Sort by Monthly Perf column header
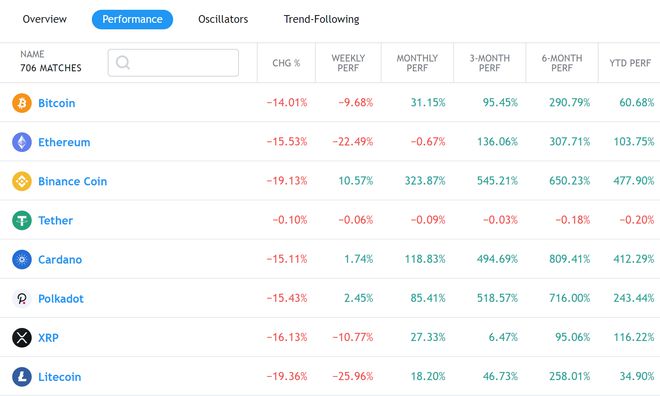The image size is (660, 396). (x=417, y=63)
